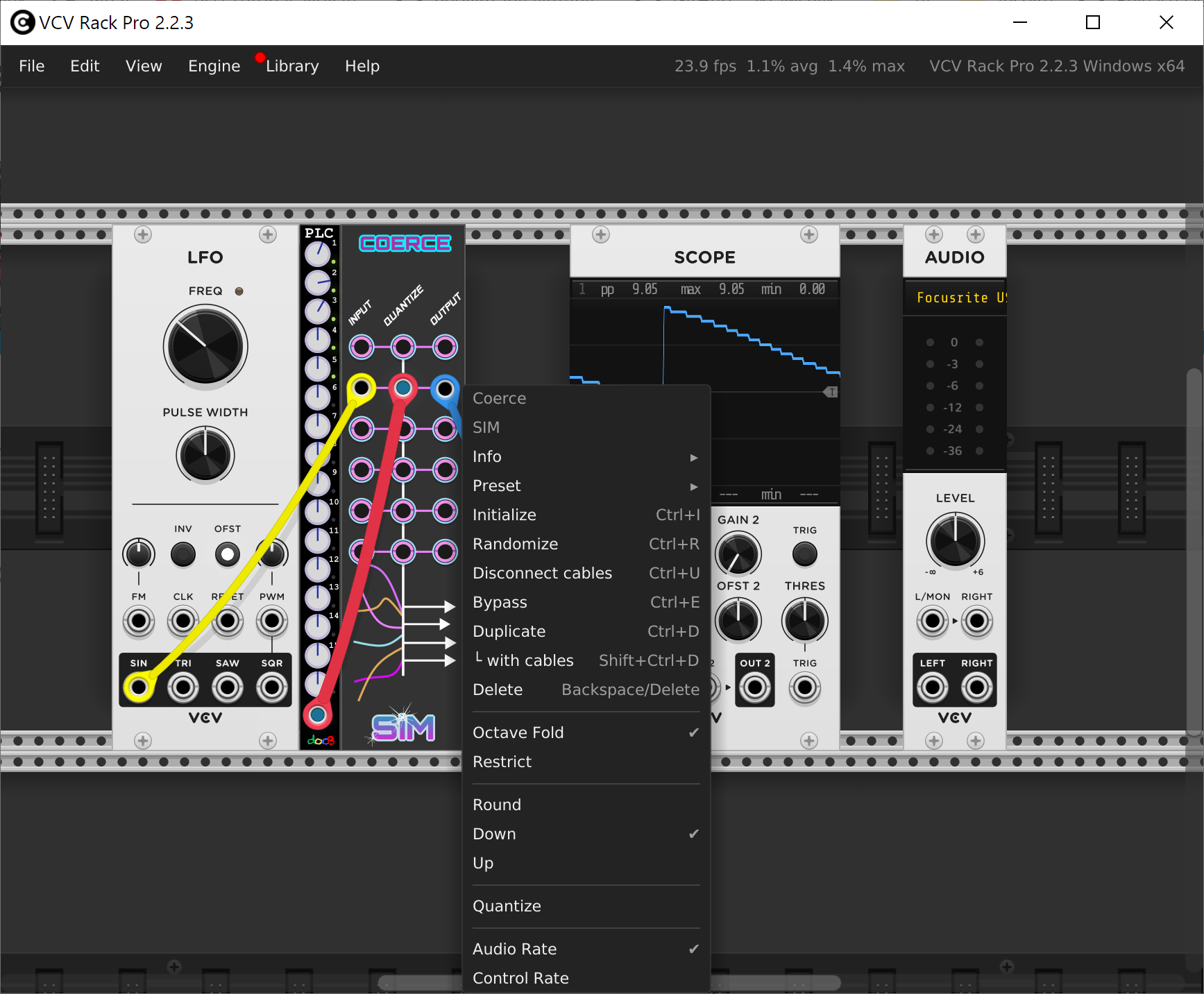Click the Scope OUT 2 jack

click(x=754, y=687)
